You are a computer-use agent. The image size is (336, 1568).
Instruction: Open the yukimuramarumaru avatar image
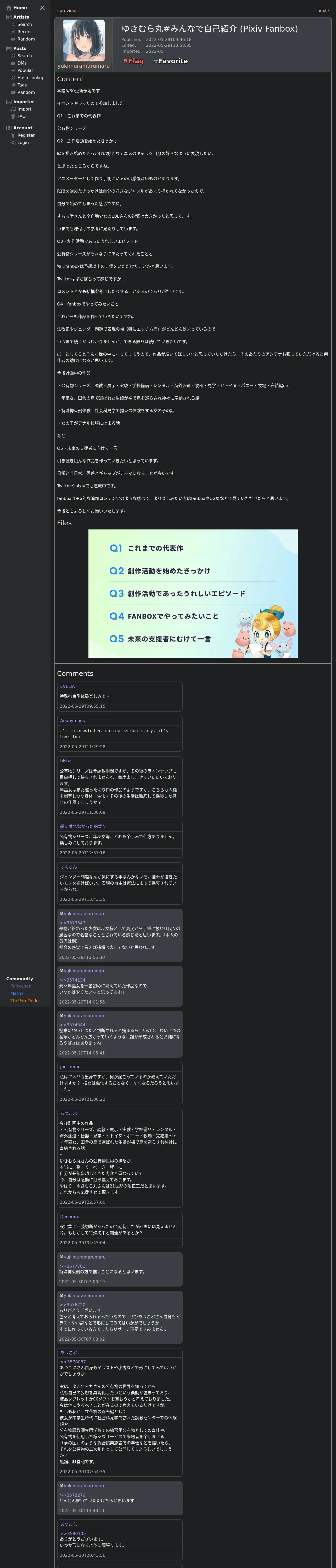click(x=83, y=40)
